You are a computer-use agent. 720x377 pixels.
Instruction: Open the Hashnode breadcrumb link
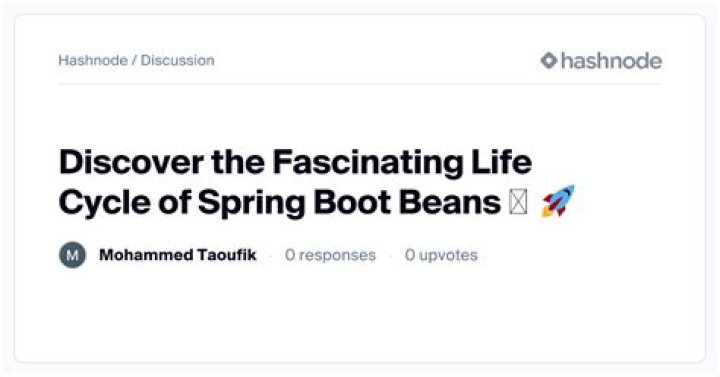click(93, 60)
